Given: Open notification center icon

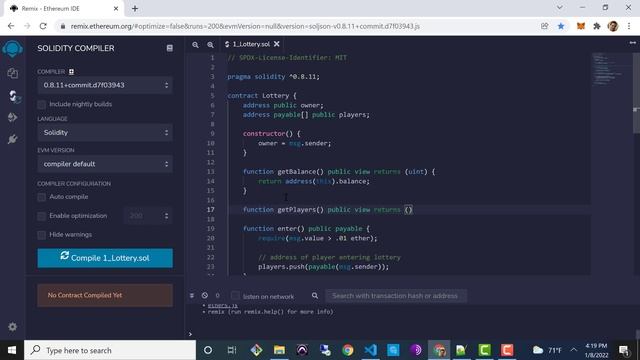Looking at the screenshot, I should 624,350.
